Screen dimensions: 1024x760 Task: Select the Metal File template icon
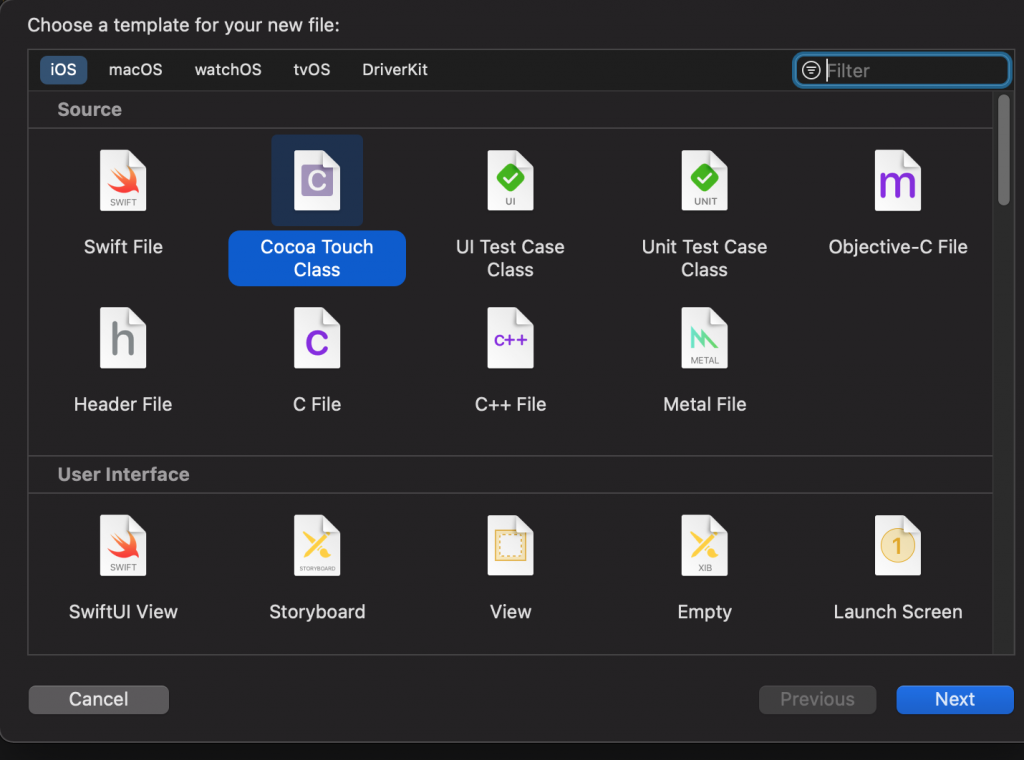704,339
